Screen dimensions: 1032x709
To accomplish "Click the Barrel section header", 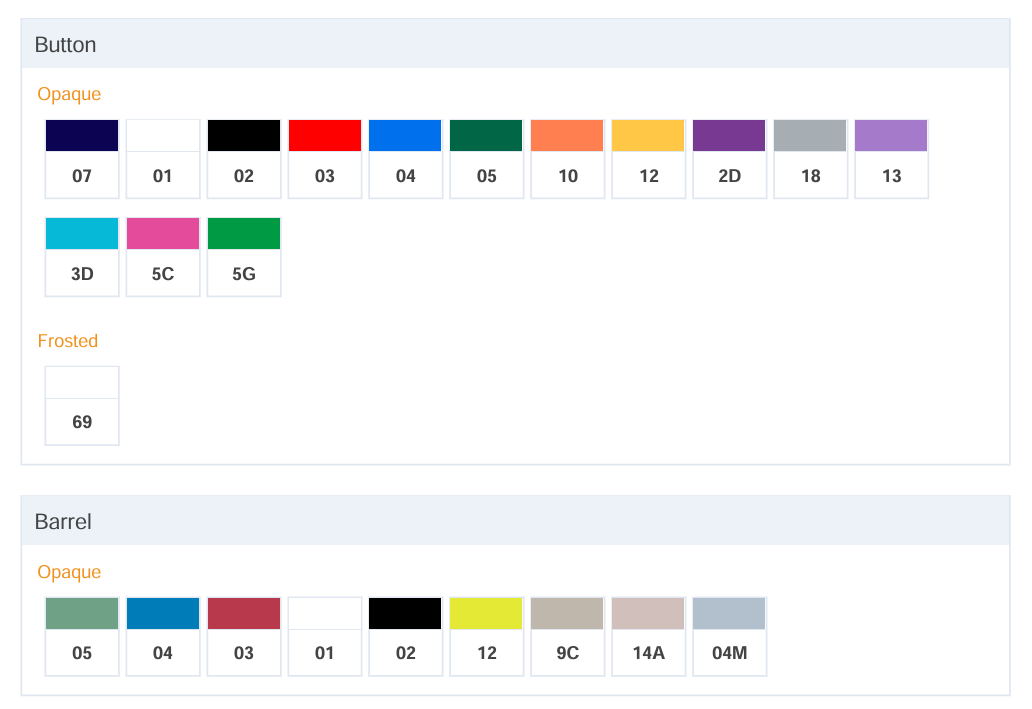I will (63, 522).
